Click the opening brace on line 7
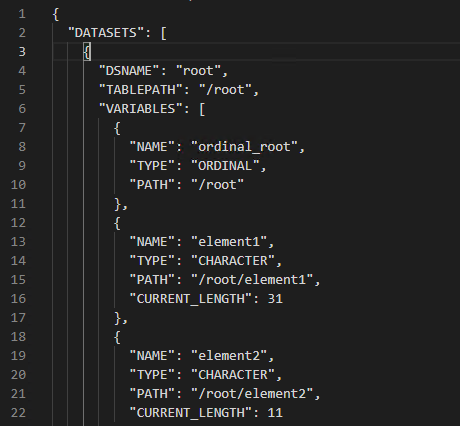Viewport: 460px width, 426px height. (x=117, y=128)
